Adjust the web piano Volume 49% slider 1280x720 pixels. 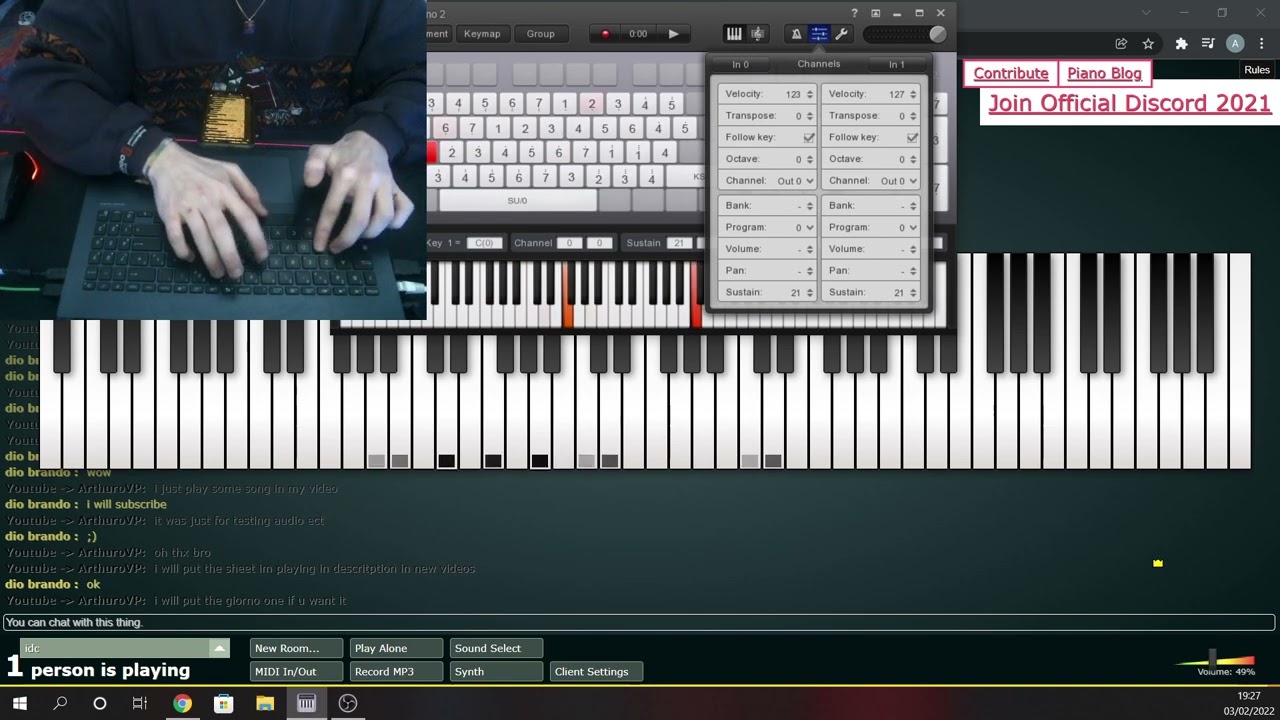coord(1213,658)
